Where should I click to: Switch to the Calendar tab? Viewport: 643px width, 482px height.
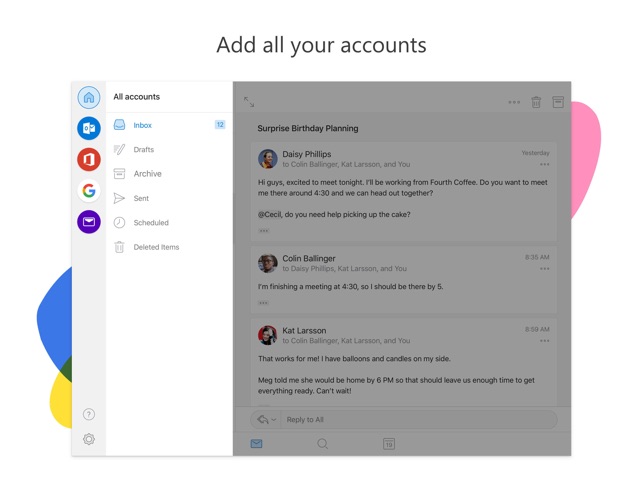pos(389,444)
